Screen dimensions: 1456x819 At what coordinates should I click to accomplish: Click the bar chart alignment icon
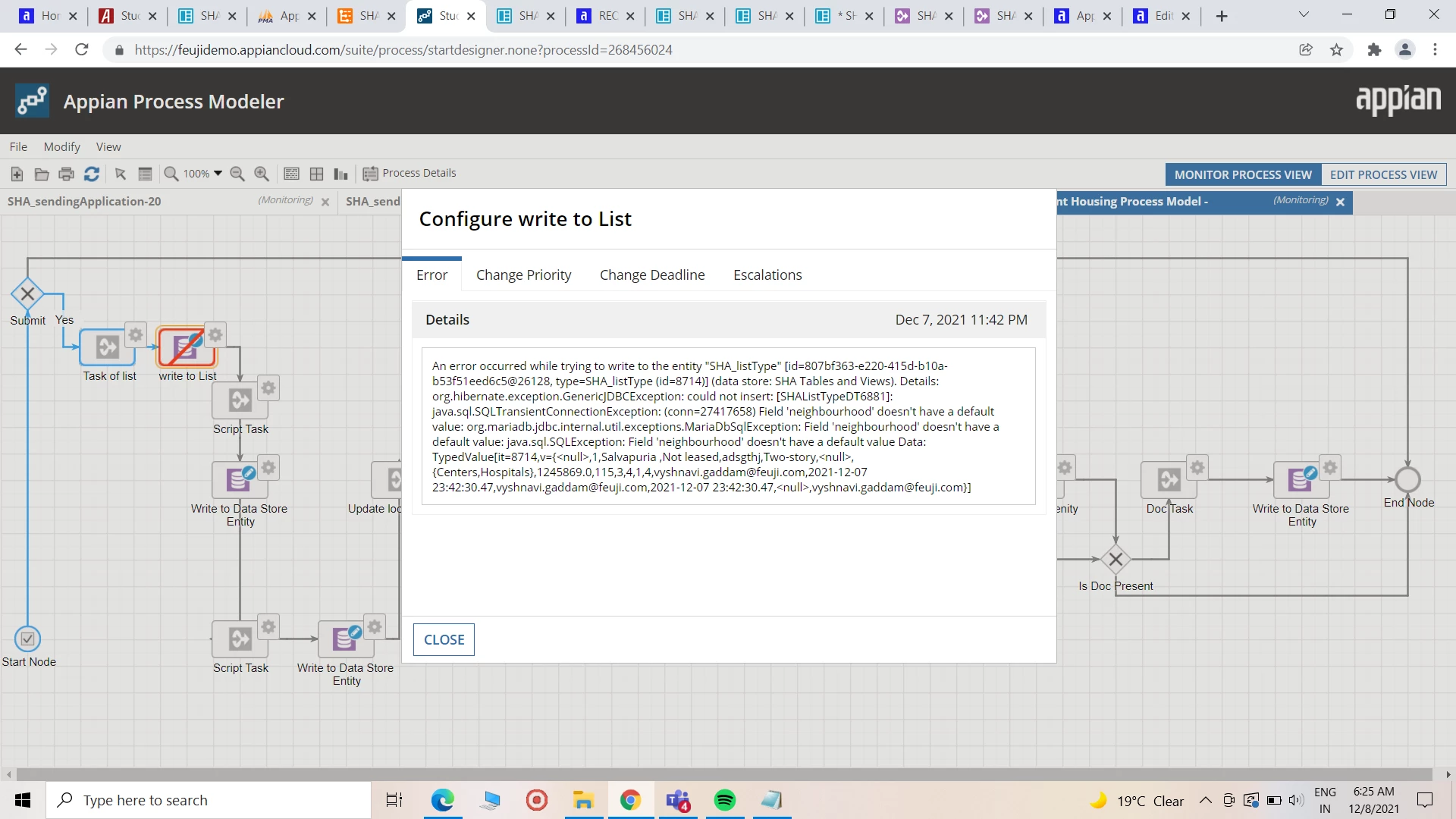click(x=341, y=174)
